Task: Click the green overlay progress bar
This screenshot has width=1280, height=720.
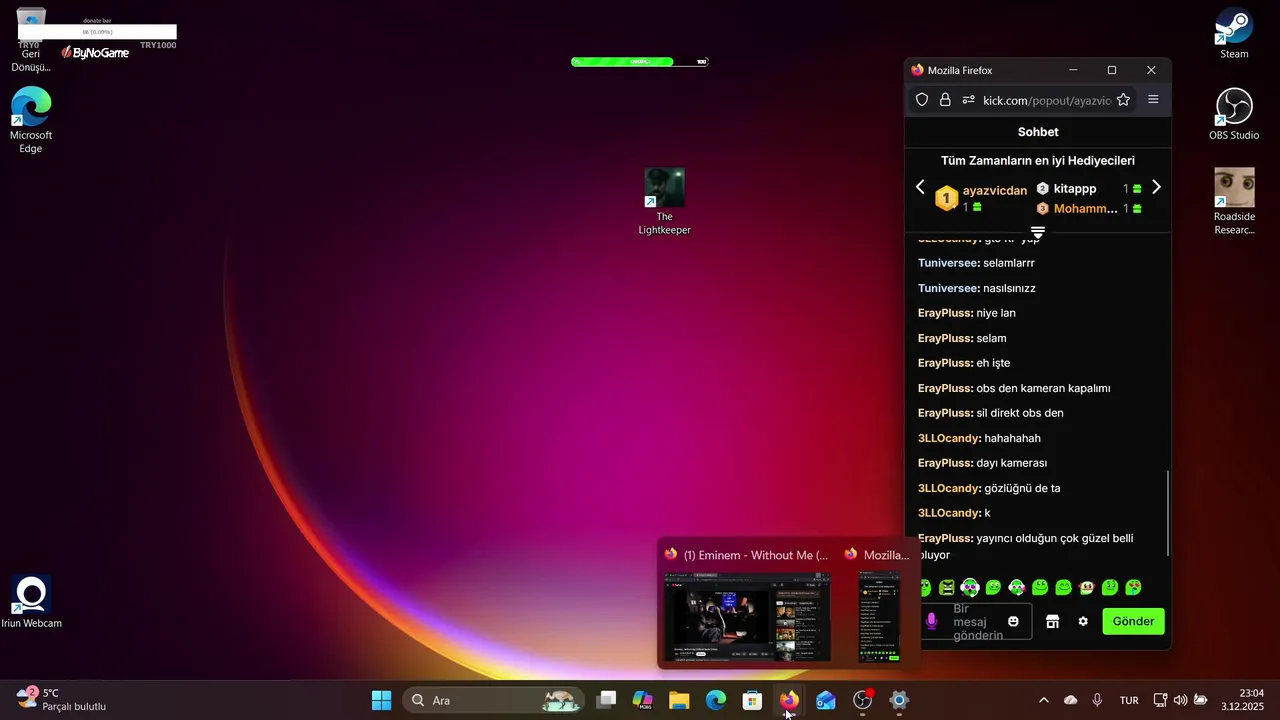Action: pos(640,62)
